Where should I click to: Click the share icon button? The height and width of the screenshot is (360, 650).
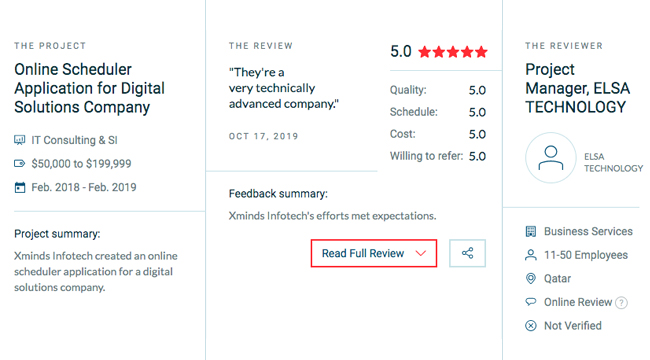[x=467, y=253]
